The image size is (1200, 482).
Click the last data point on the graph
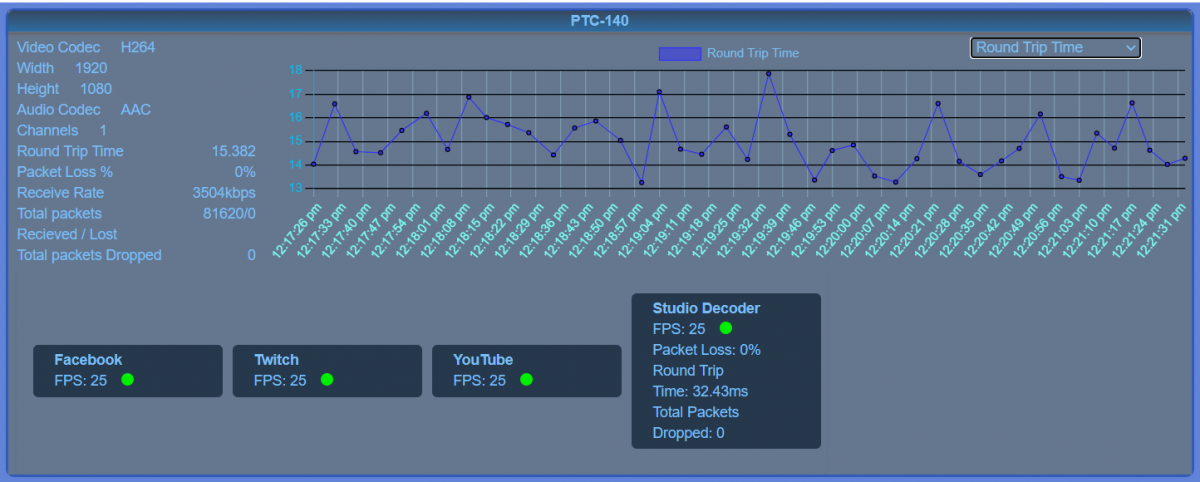pyautogui.click(x=1184, y=158)
